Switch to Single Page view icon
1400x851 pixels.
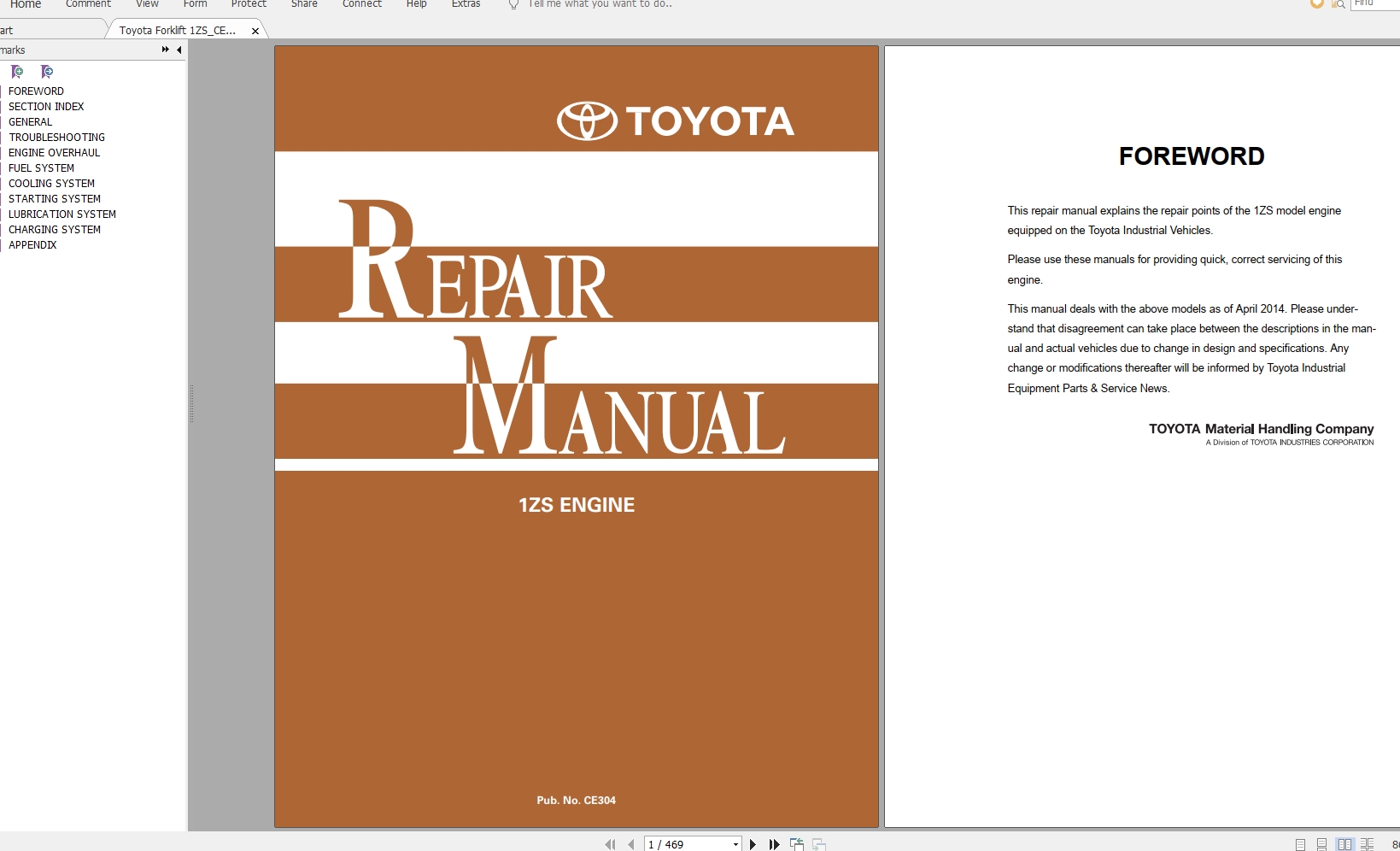click(1300, 844)
